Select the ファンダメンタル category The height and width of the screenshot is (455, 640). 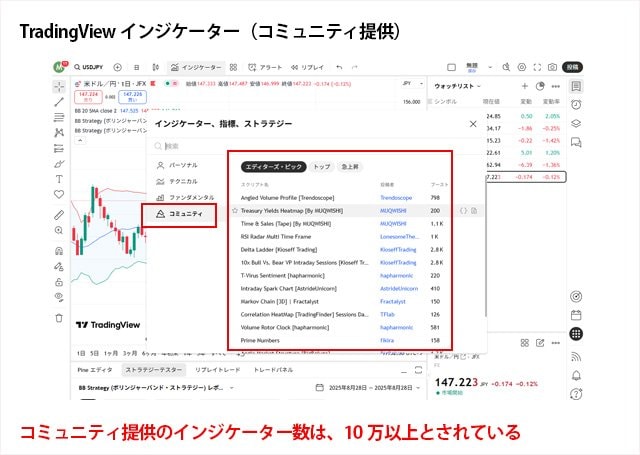(x=184, y=198)
